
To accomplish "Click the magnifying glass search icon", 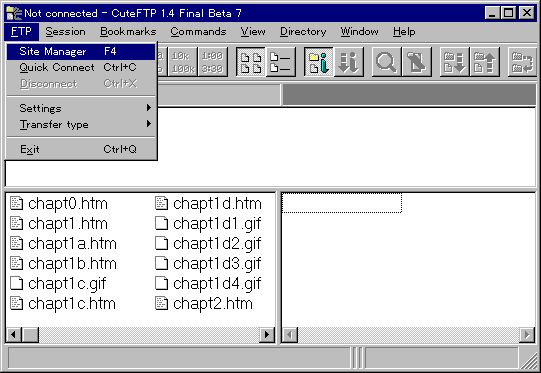I will (386, 62).
